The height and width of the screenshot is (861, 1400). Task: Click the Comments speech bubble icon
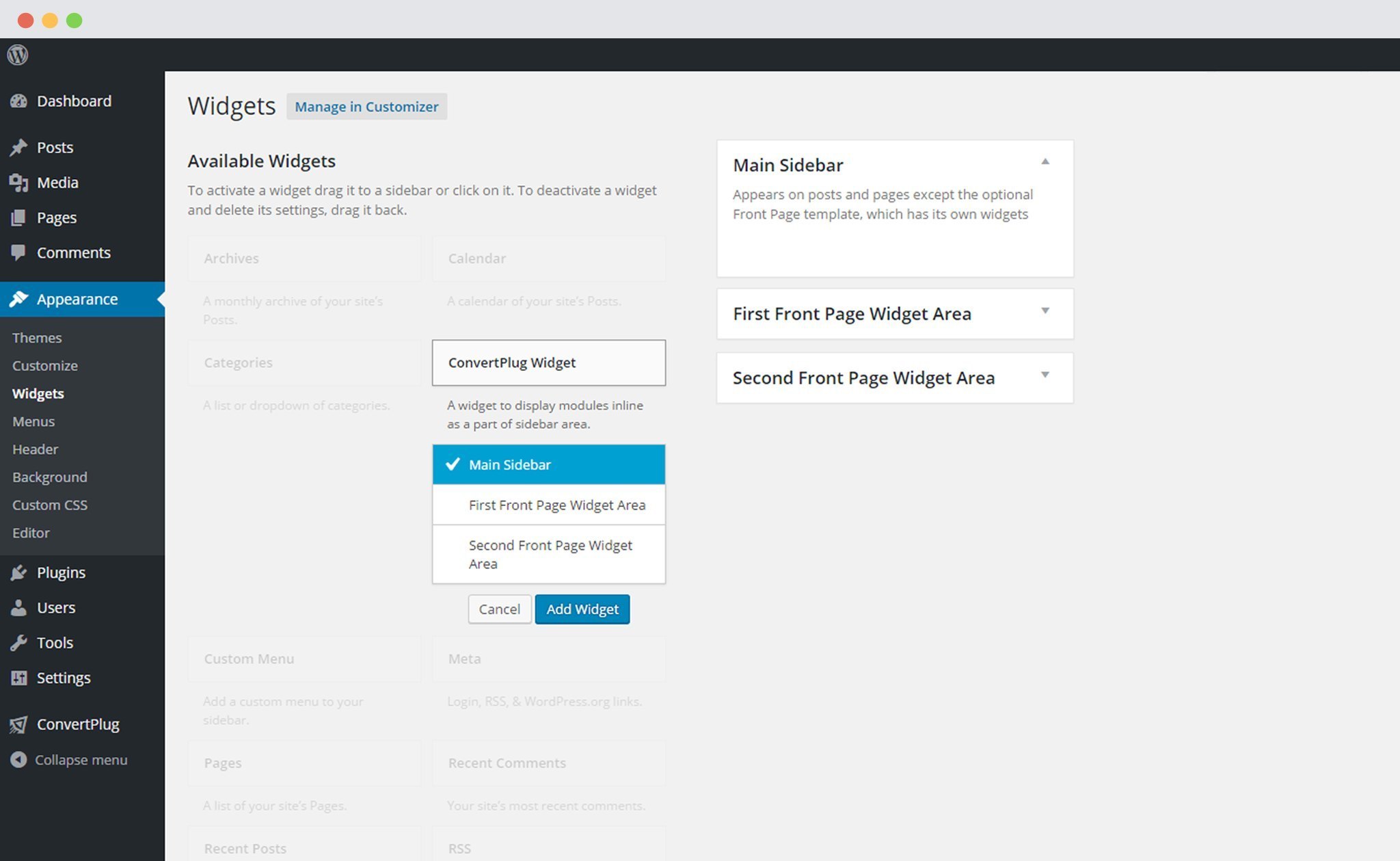click(18, 252)
